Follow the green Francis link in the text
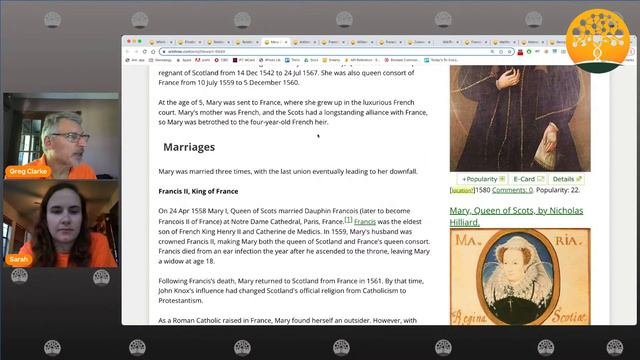The image size is (640, 360). 365,222
